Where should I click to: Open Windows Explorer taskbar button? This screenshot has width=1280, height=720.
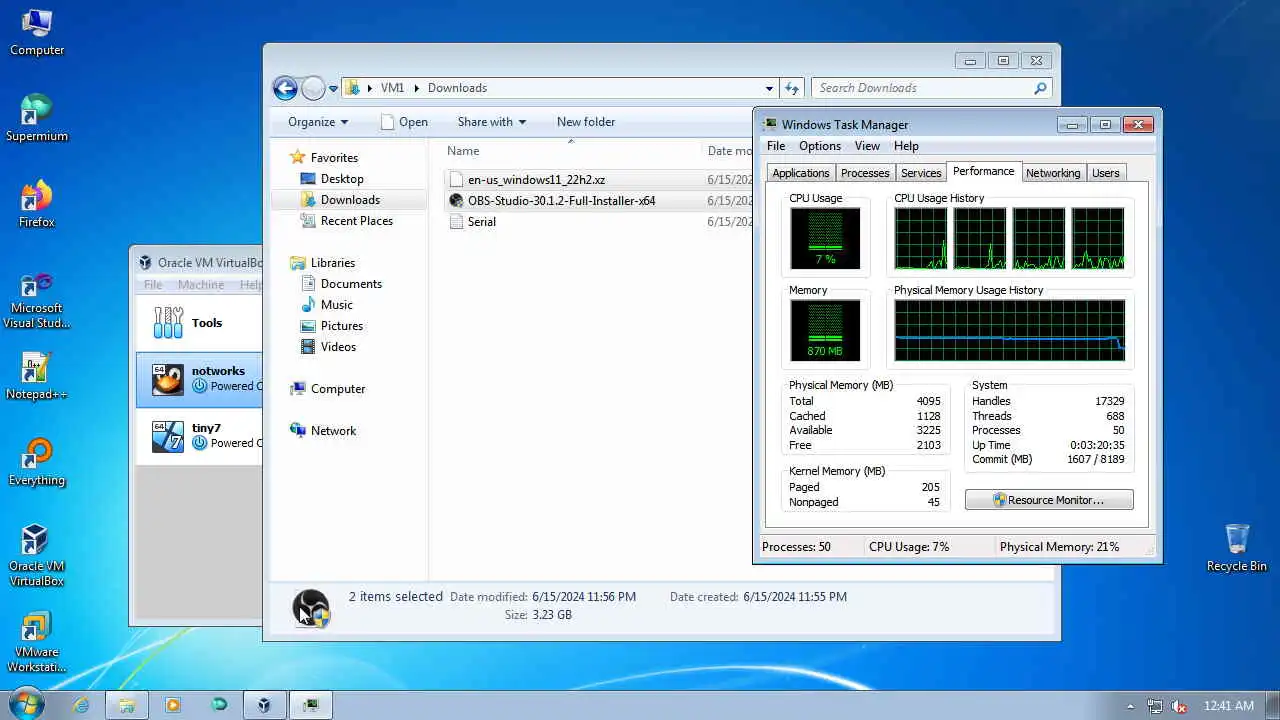click(127, 705)
